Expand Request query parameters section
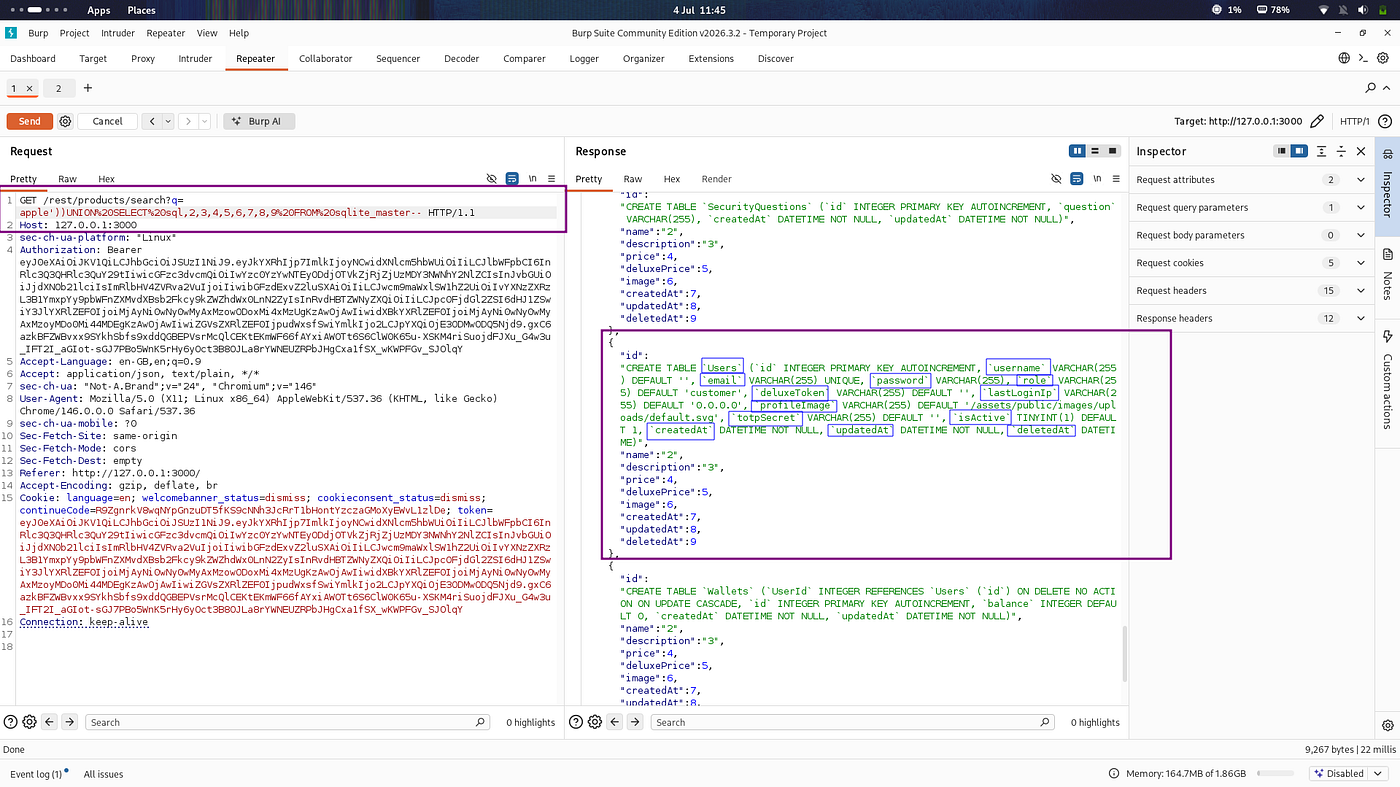 [x=1251, y=207]
